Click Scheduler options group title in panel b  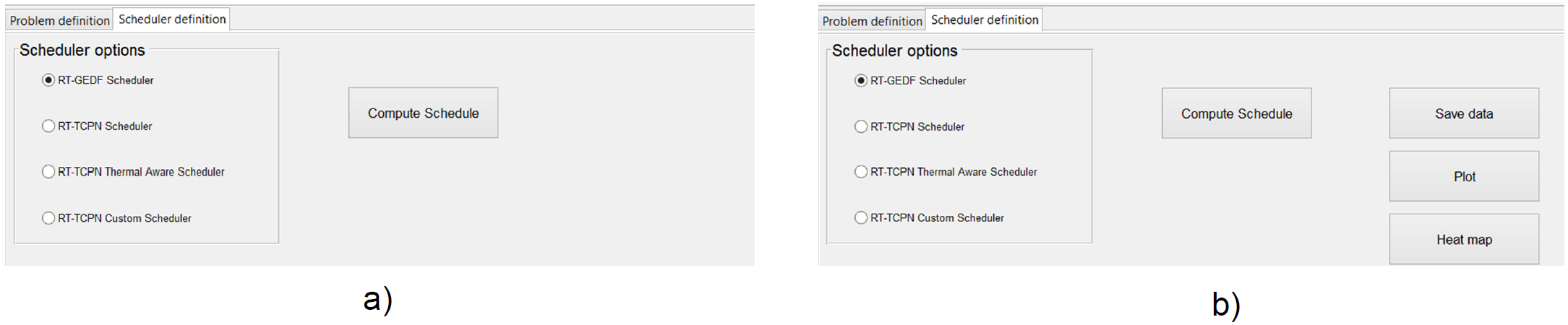(x=894, y=51)
